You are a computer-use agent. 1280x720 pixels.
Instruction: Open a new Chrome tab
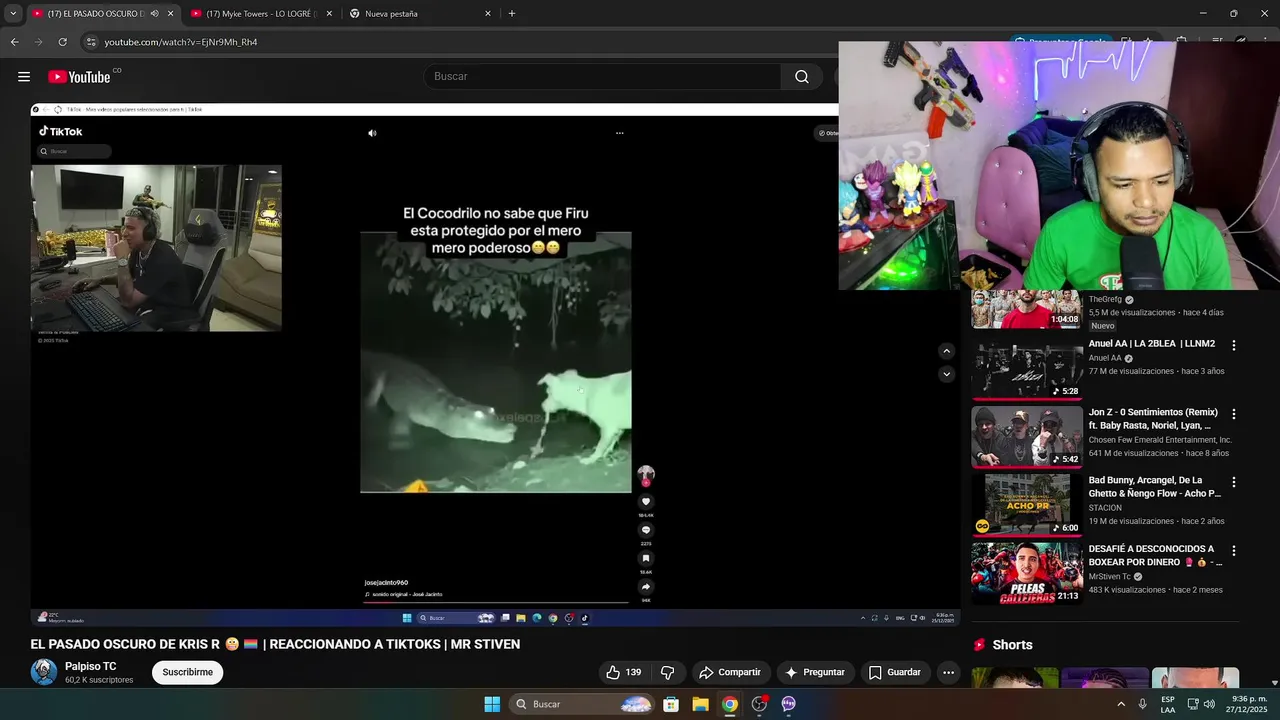pos(512,14)
